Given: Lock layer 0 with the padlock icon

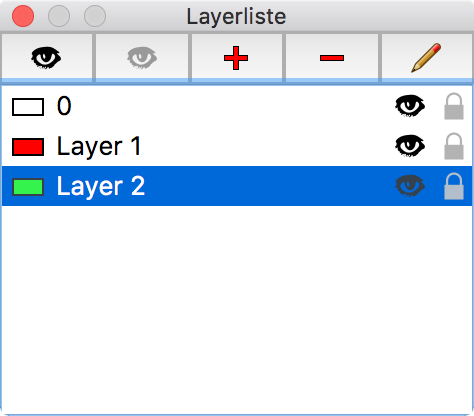Looking at the screenshot, I should tap(454, 106).
